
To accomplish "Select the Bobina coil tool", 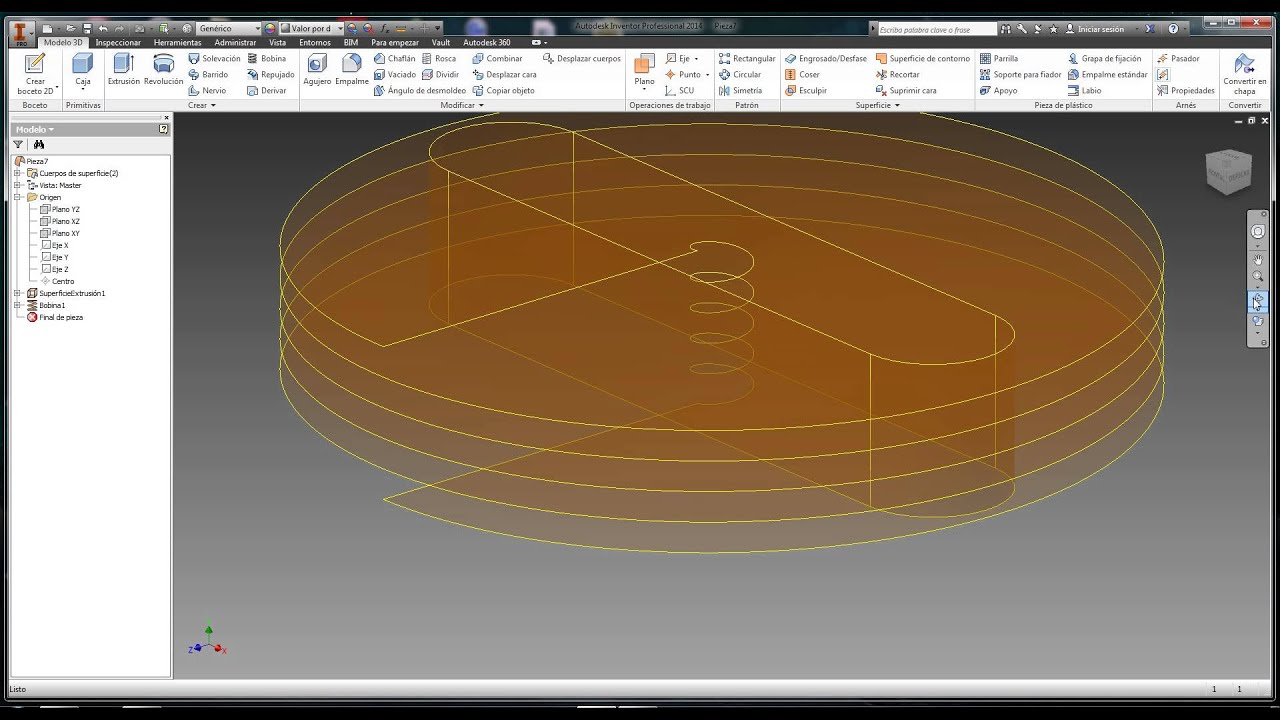I will click(266, 58).
